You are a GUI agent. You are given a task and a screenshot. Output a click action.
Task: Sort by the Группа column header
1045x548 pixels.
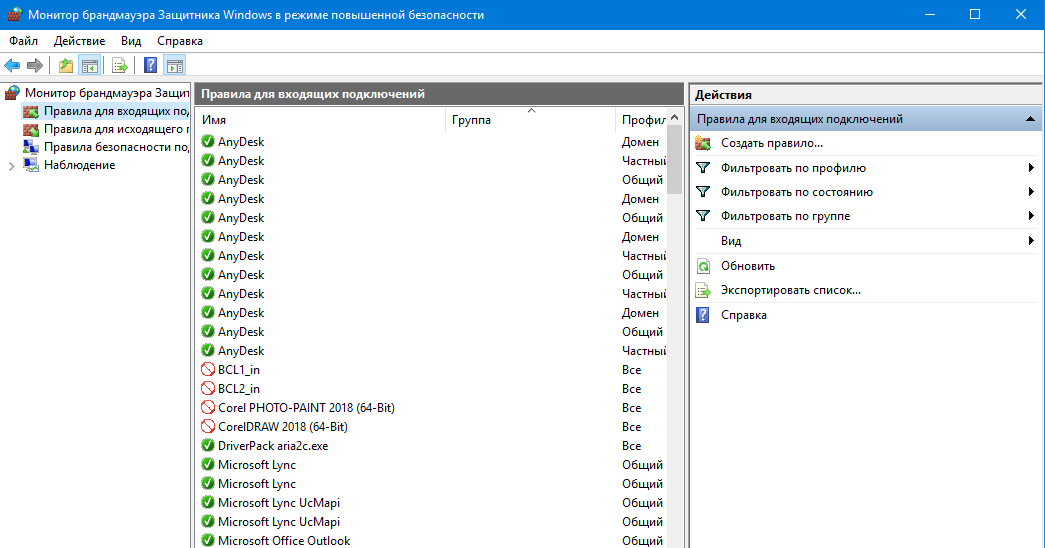coord(530,120)
